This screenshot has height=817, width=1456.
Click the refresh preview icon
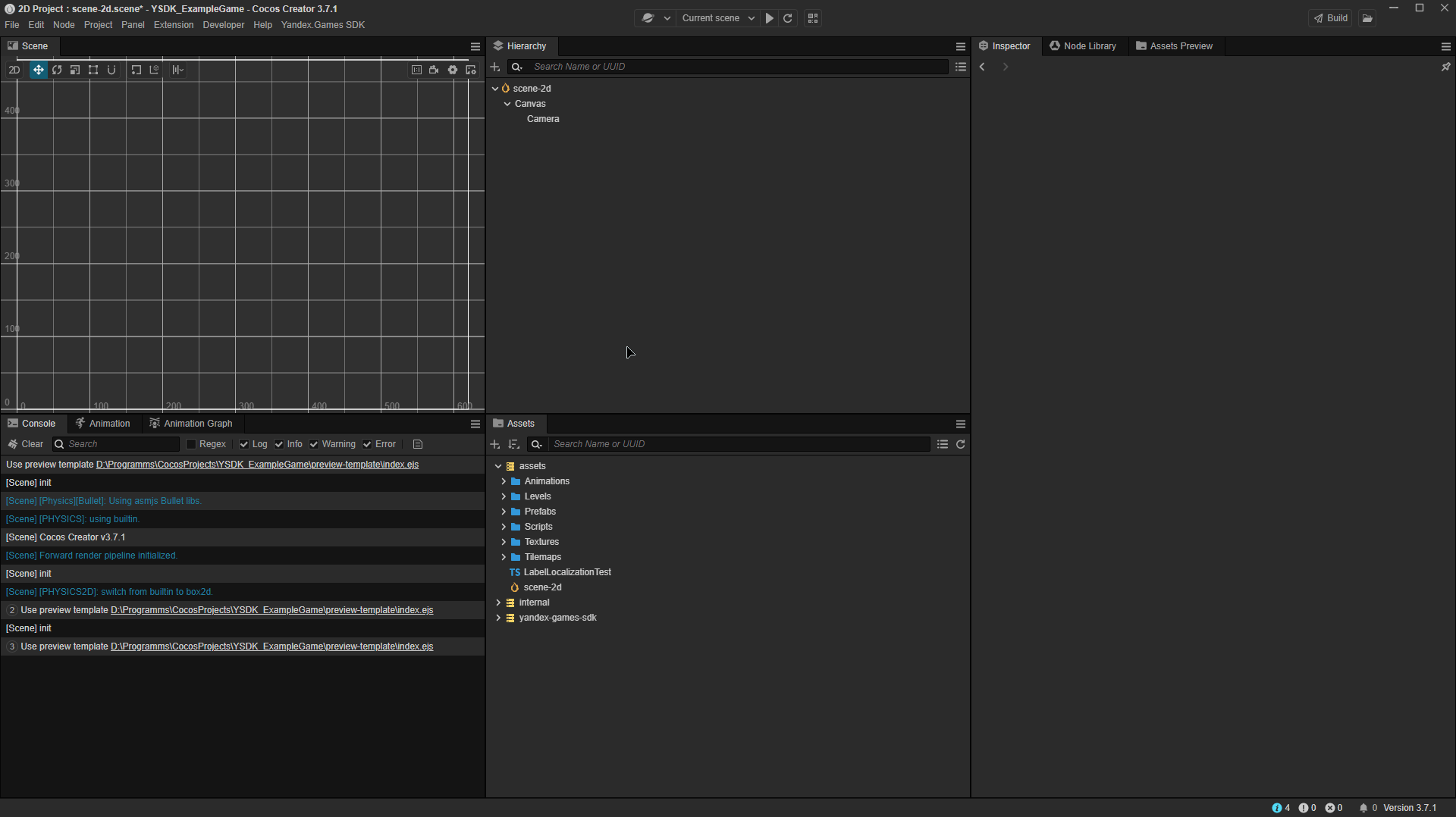tap(788, 18)
